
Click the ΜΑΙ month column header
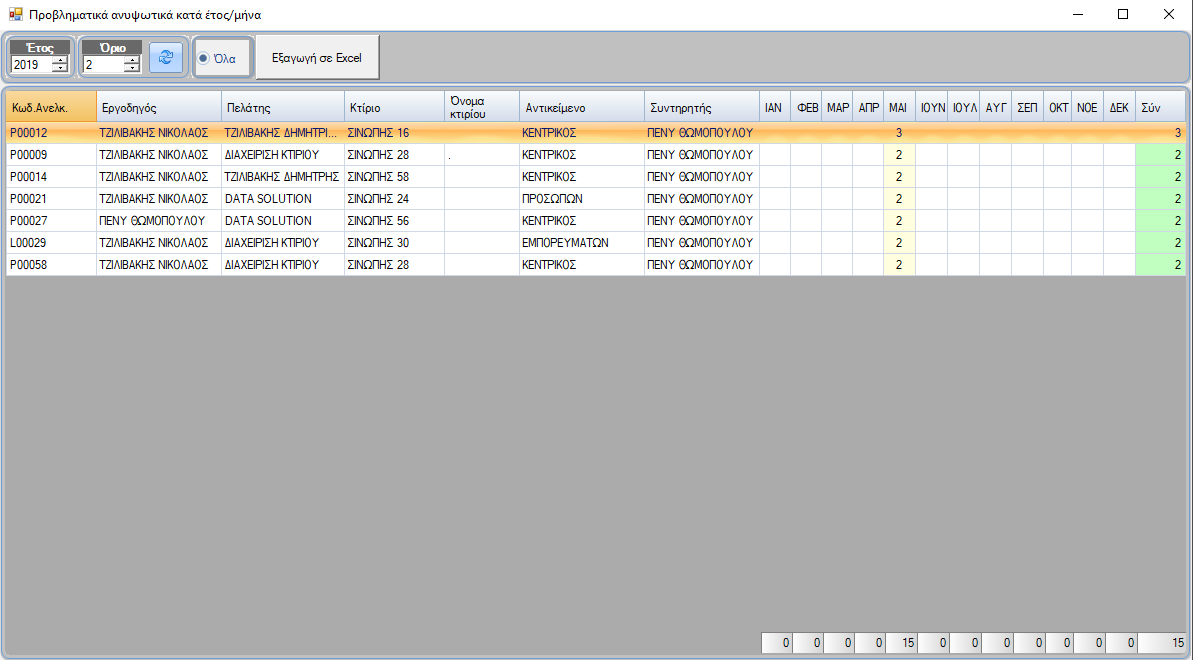pos(898,107)
